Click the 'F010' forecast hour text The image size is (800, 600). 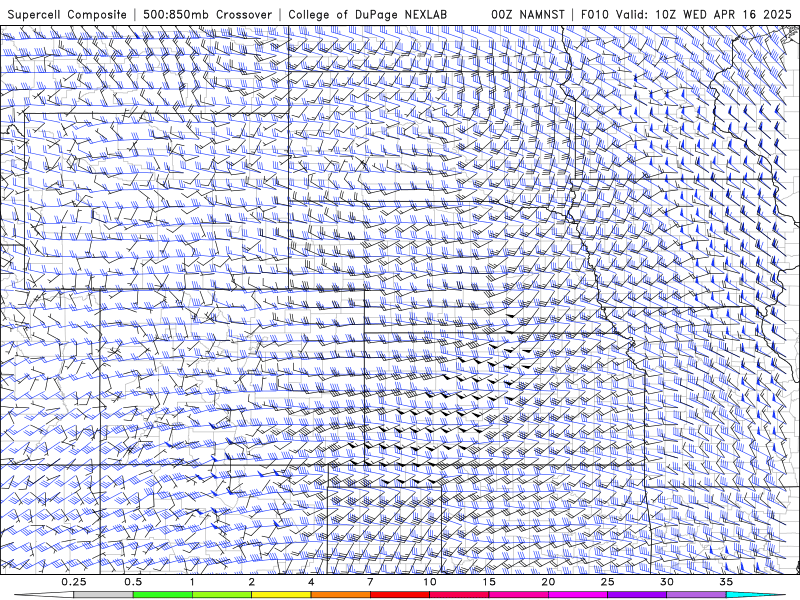click(595, 14)
